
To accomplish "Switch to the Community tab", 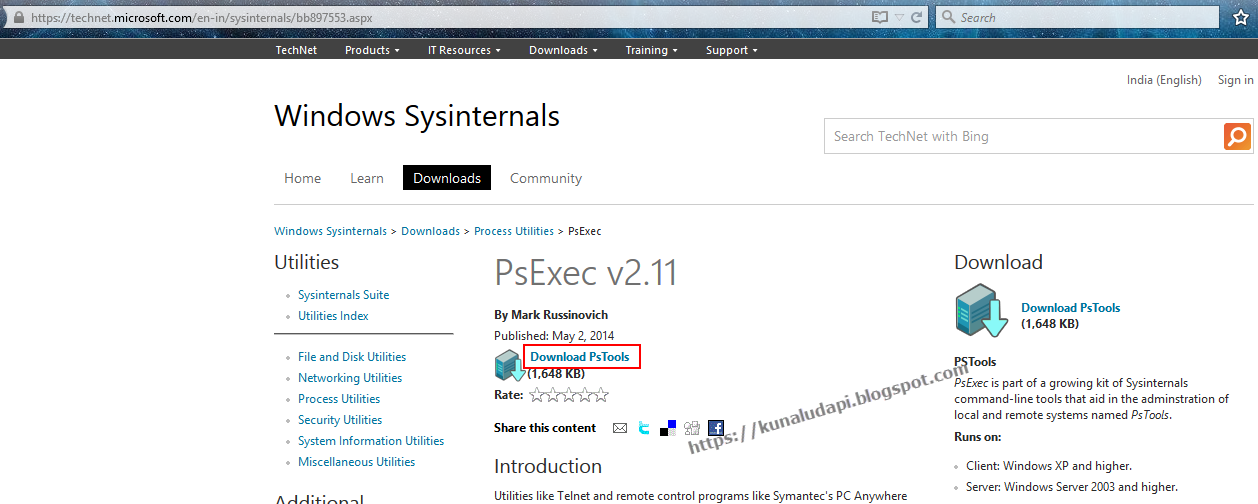I will 546,178.
